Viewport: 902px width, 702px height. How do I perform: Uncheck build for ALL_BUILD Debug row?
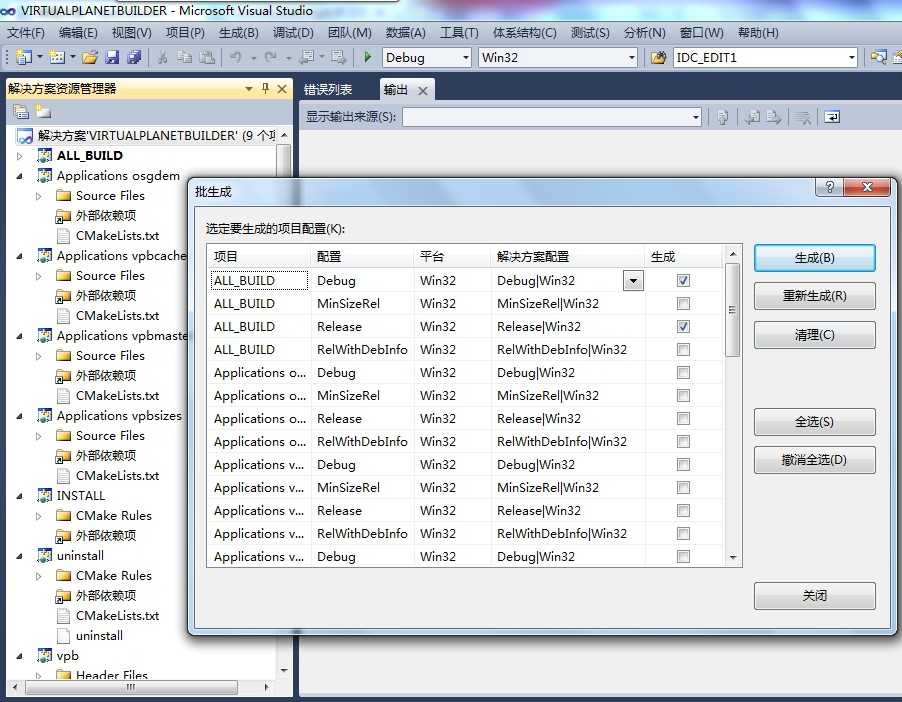[683, 281]
